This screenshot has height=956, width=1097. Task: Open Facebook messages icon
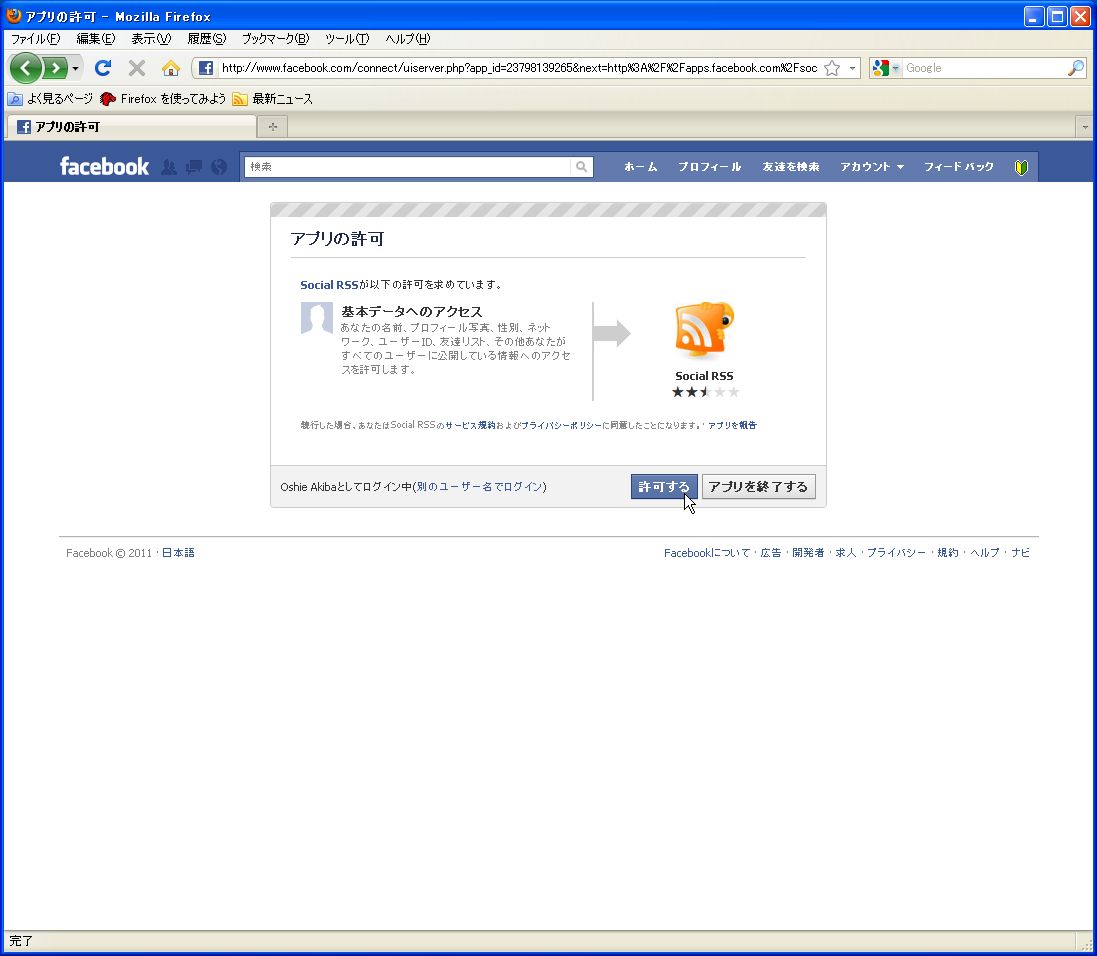[x=194, y=167]
